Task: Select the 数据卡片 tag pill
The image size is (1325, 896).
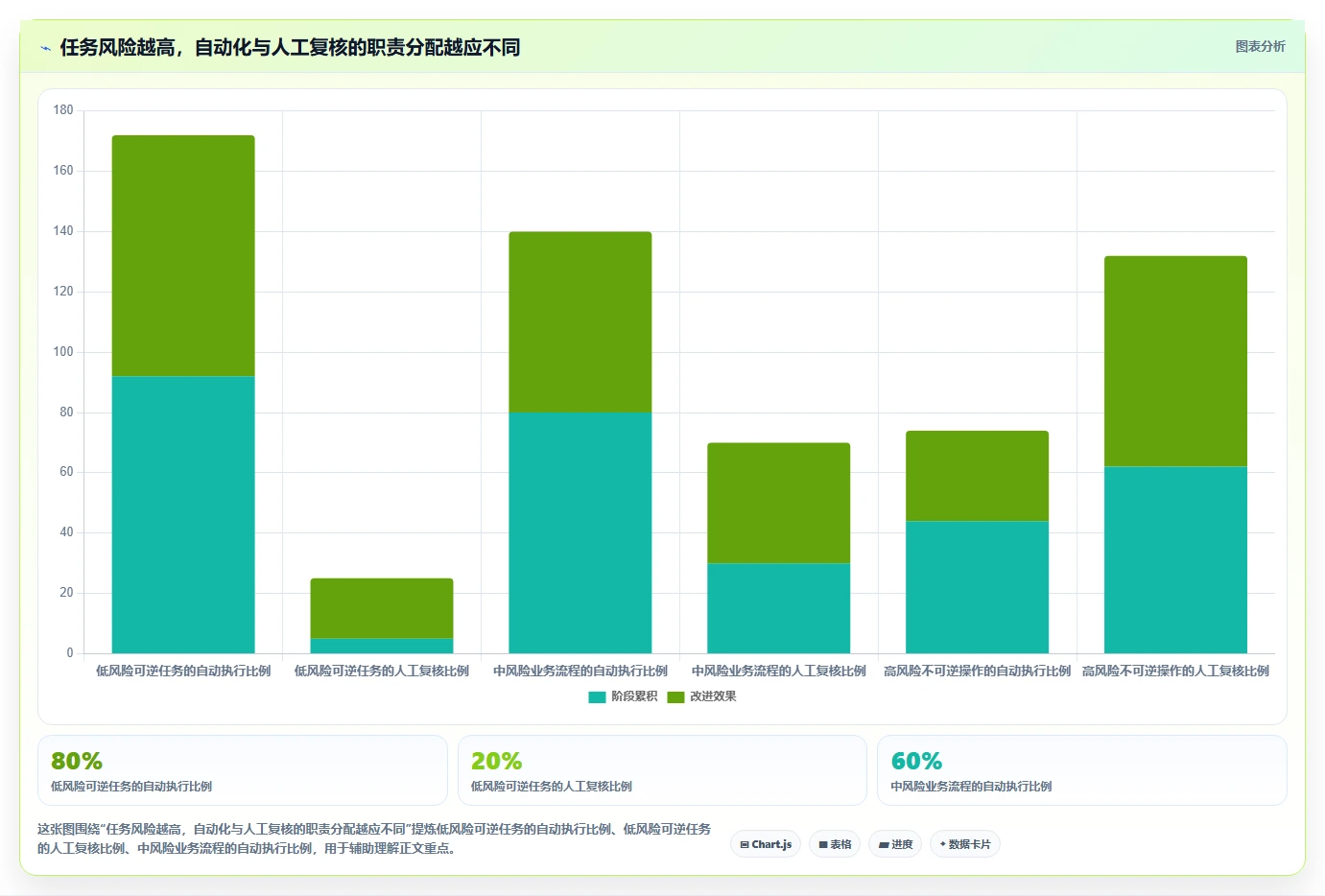Action: [965, 844]
